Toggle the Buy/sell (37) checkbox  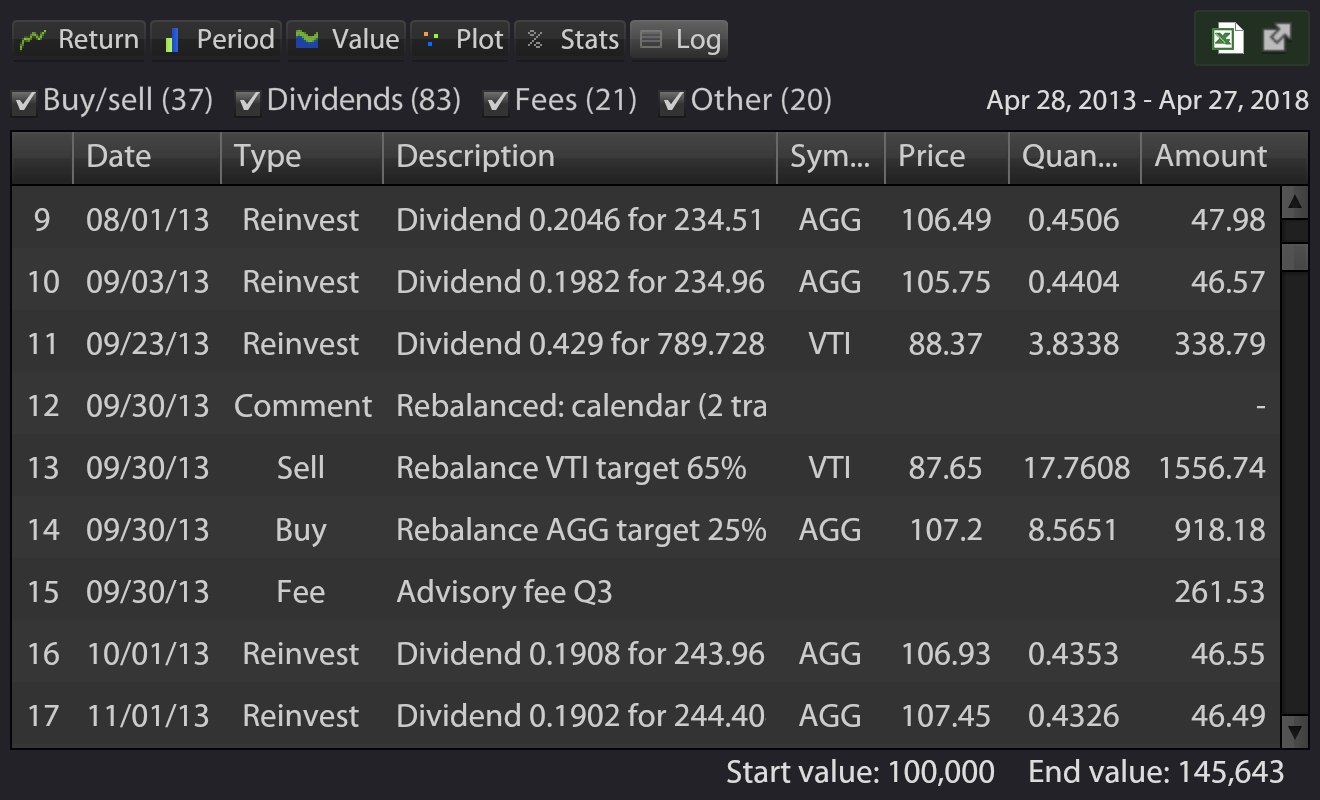click(x=24, y=102)
